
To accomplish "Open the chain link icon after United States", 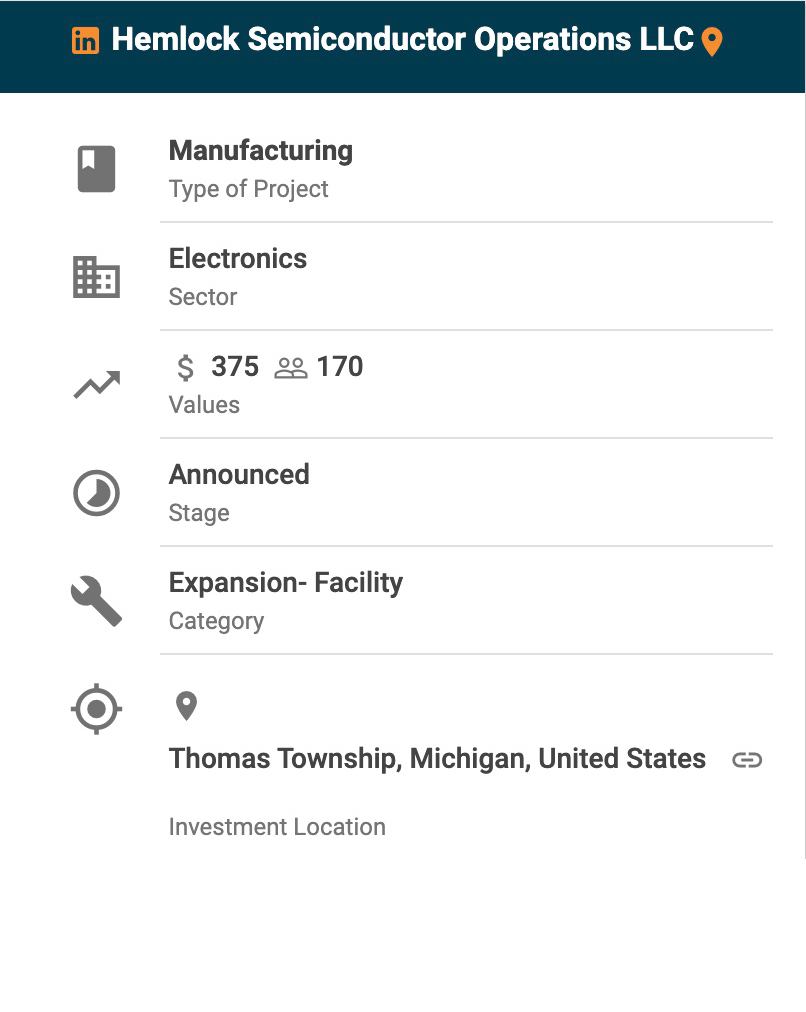I will [747, 760].
